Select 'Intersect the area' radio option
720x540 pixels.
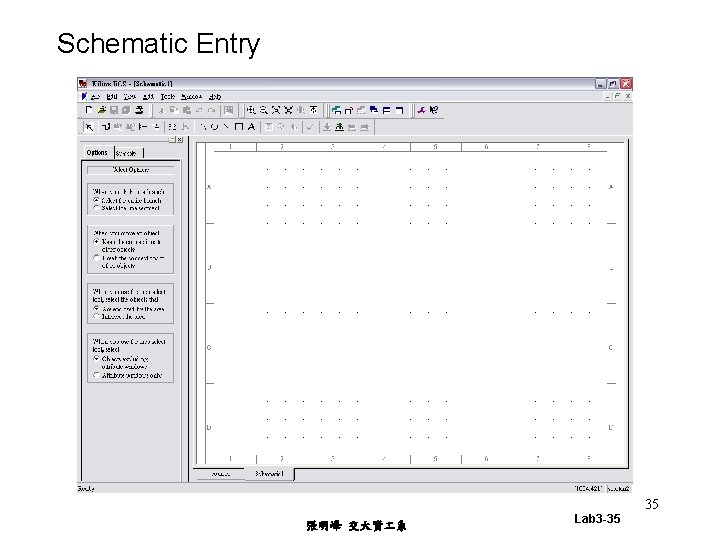[96, 316]
